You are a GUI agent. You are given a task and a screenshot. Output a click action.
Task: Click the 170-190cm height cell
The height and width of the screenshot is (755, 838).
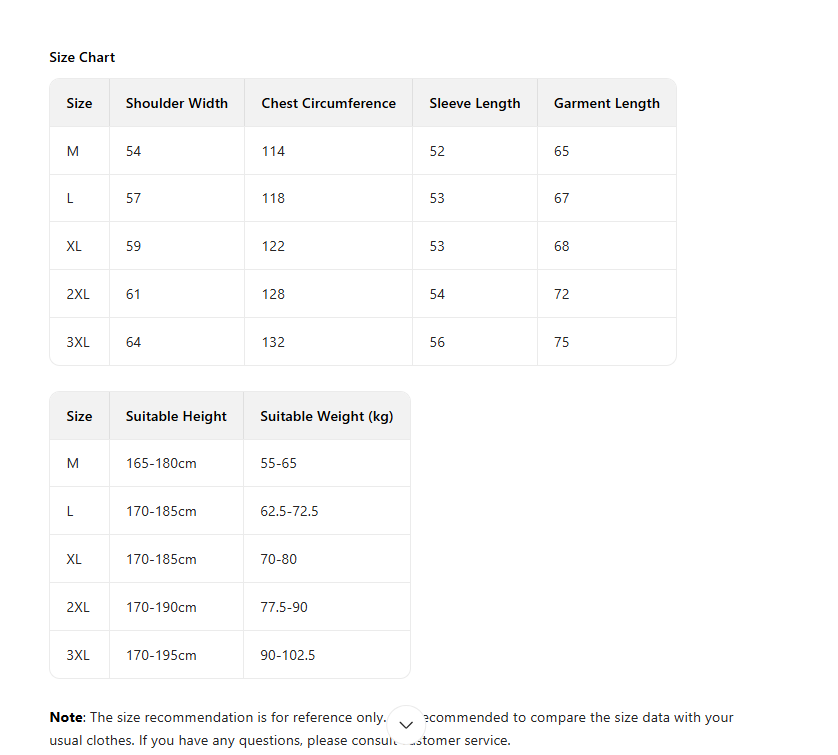161,607
